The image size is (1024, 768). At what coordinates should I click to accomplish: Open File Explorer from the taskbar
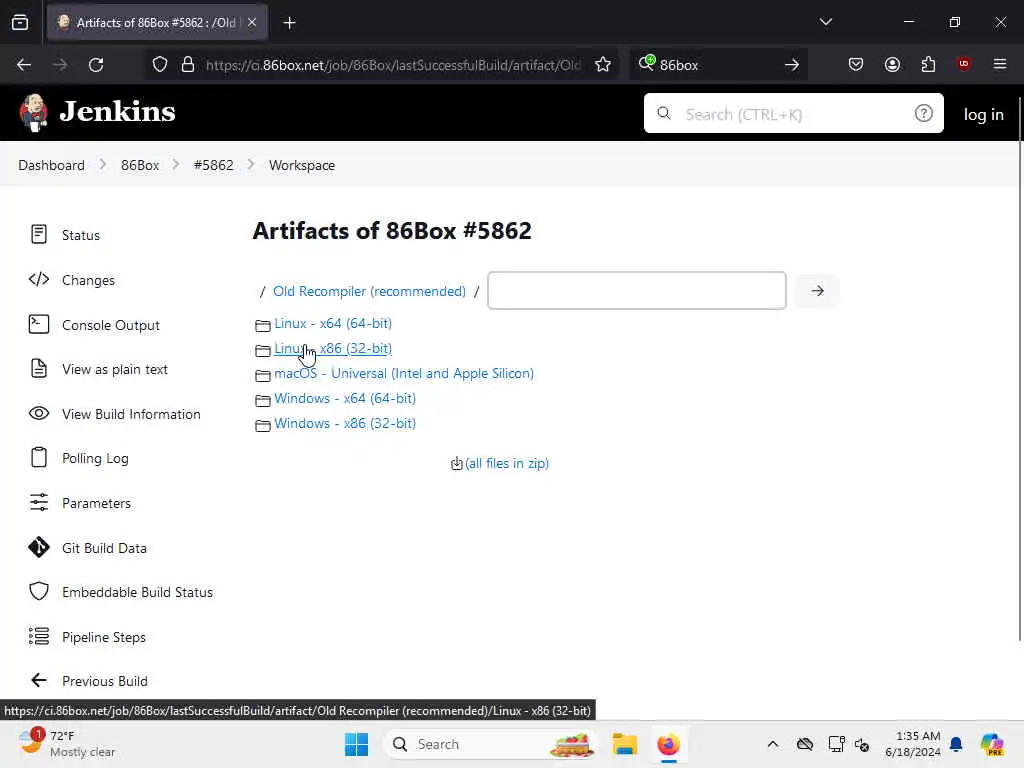click(x=624, y=744)
